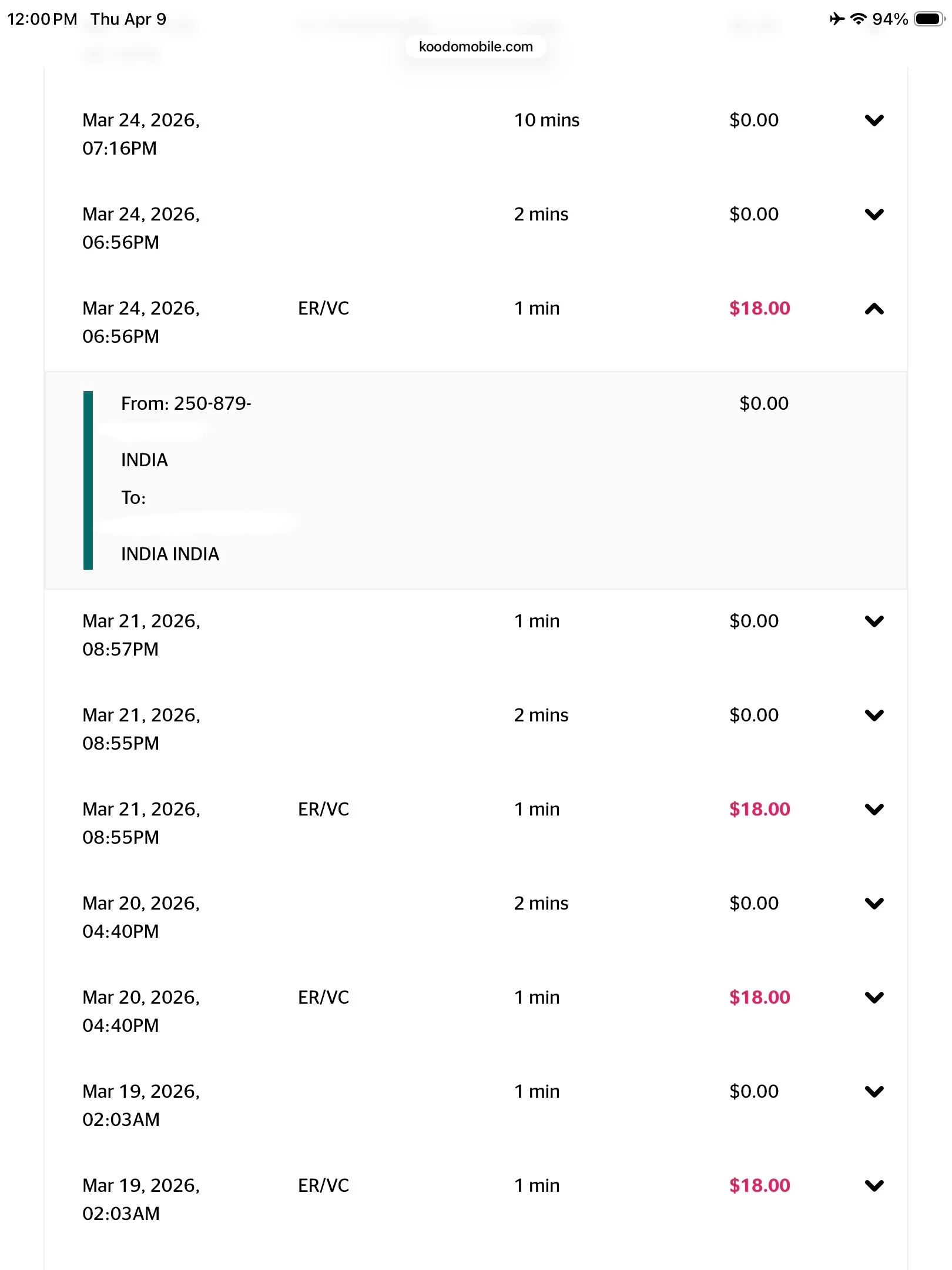This screenshot has height=1270, width=952.
Task: Tap the 12:00 PM clock
Action: [x=42, y=19]
